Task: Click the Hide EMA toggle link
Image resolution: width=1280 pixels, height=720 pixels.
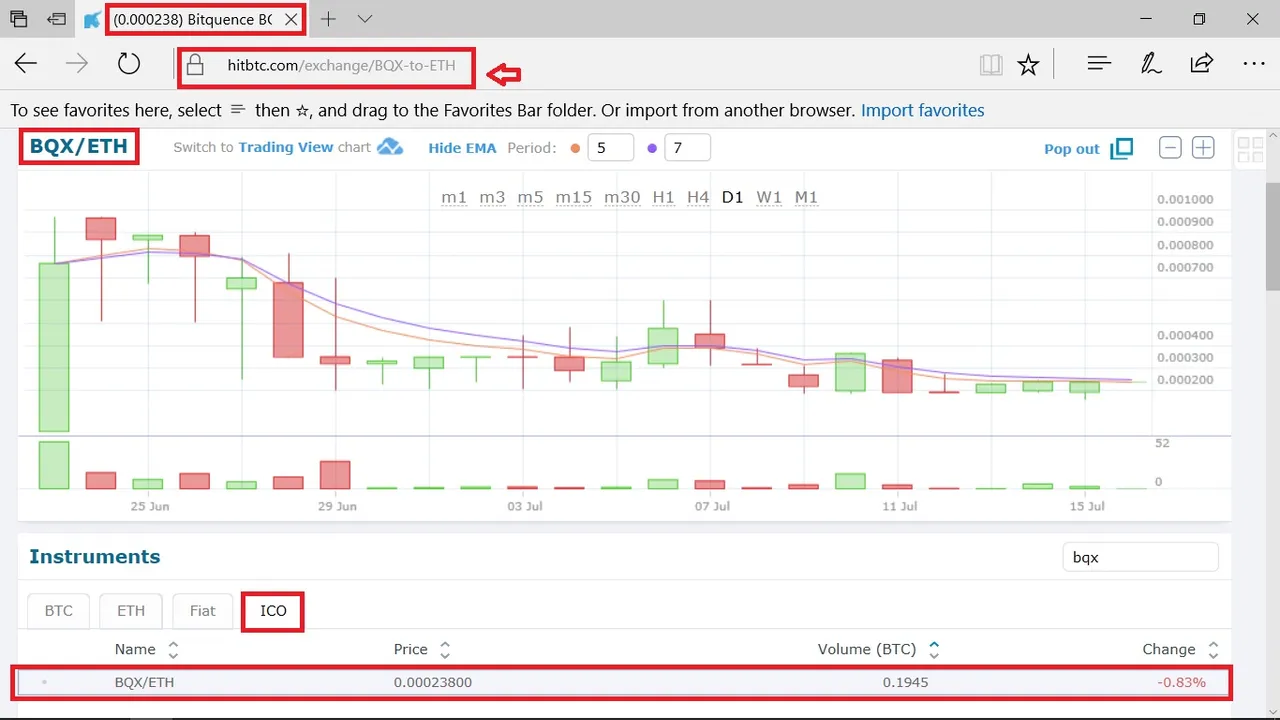Action: click(x=462, y=148)
